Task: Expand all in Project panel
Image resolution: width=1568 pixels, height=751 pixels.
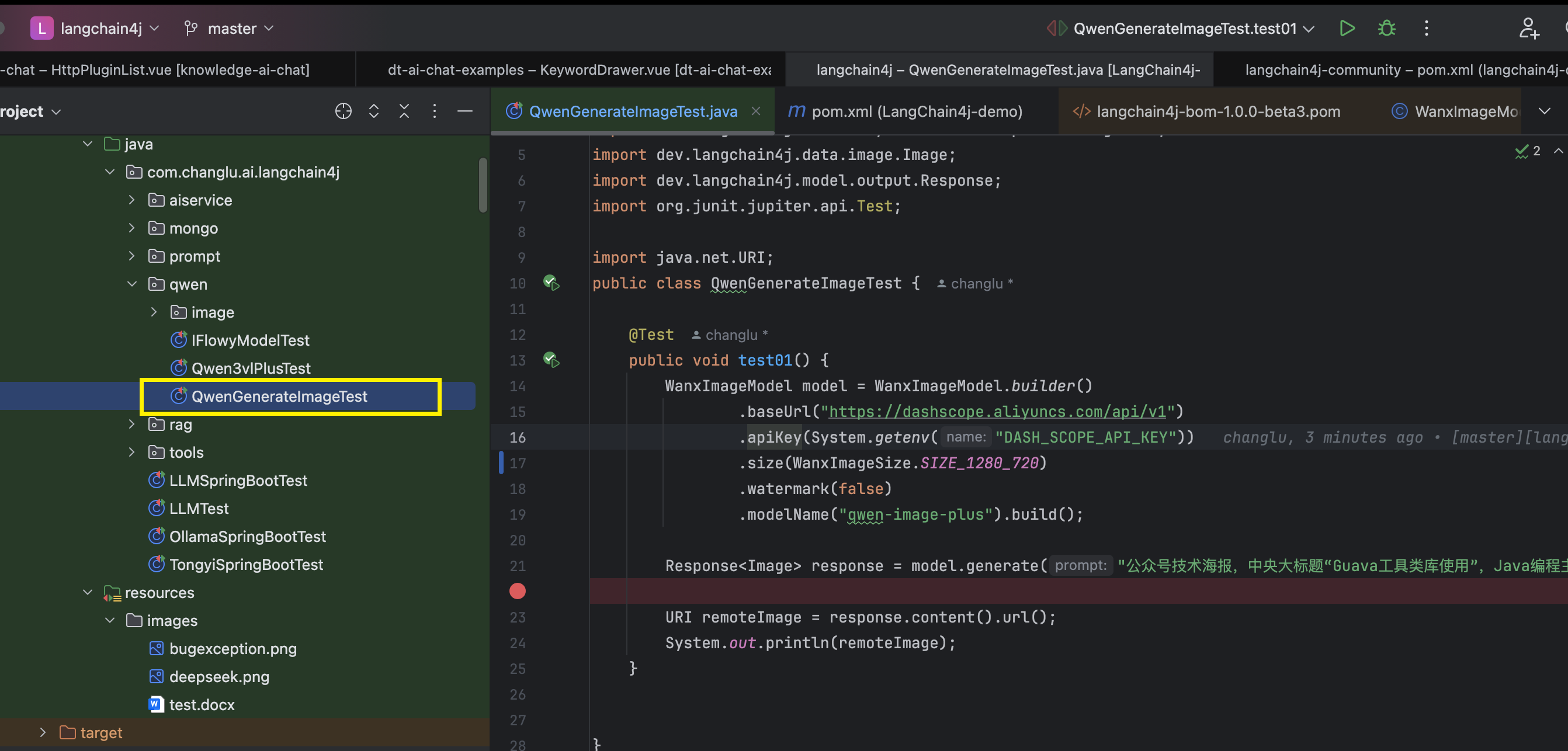Action: click(x=374, y=112)
